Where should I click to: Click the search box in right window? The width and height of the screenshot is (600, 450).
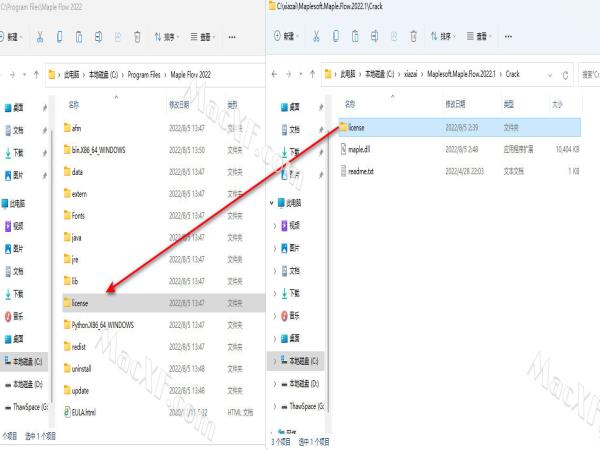click(589, 74)
